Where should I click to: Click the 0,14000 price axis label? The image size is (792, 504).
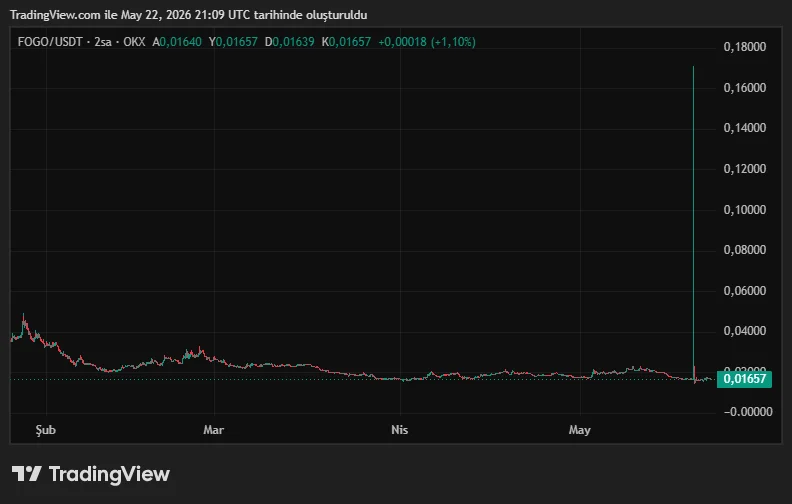[745, 128]
